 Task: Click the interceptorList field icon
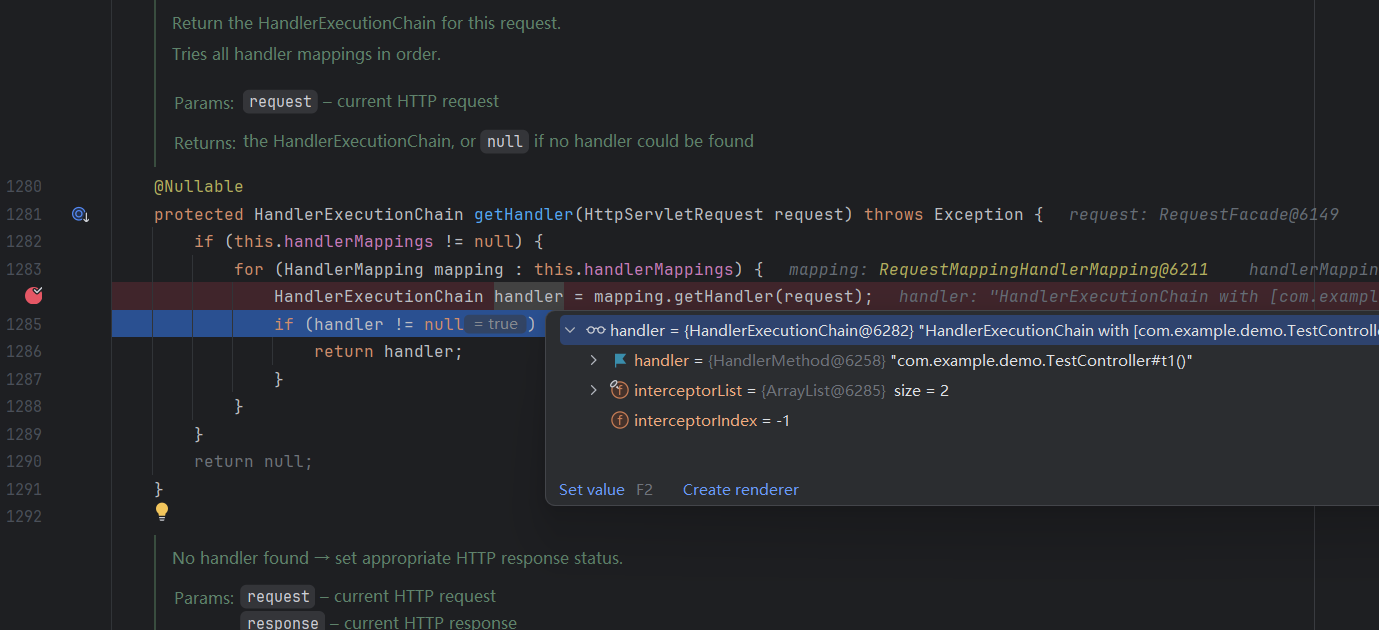point(620,391)
